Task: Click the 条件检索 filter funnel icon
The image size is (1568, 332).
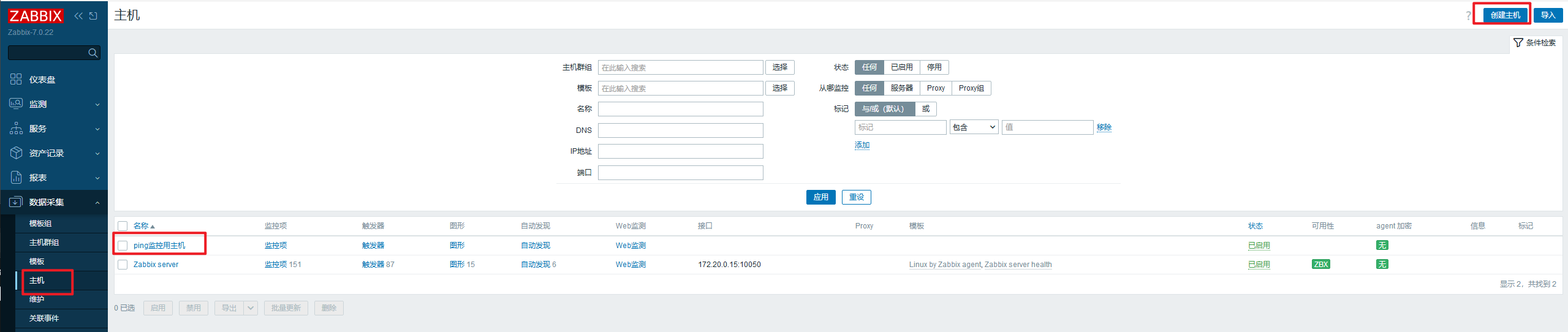Action: point(1518,42)
